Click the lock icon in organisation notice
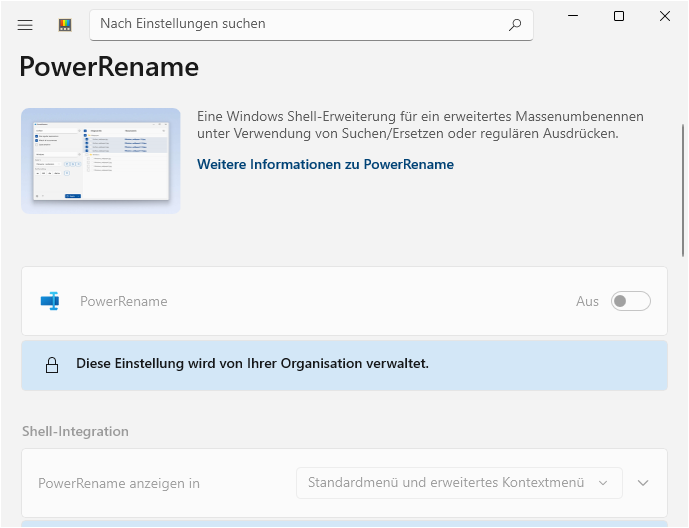This screenshot has width=689, height=528. [52, 365]
